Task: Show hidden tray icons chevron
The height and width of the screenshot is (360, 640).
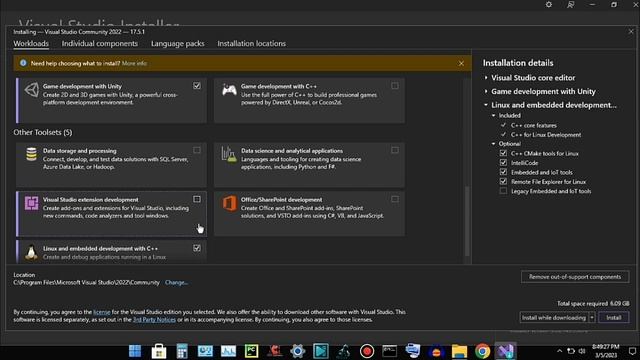Action: (559, 351)
